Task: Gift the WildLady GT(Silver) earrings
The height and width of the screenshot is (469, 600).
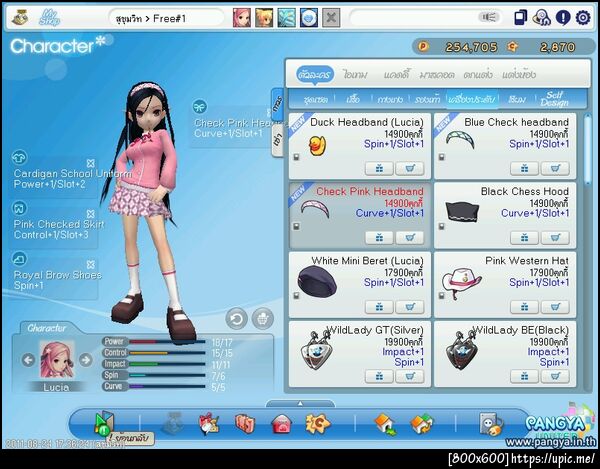Action: 379,376
